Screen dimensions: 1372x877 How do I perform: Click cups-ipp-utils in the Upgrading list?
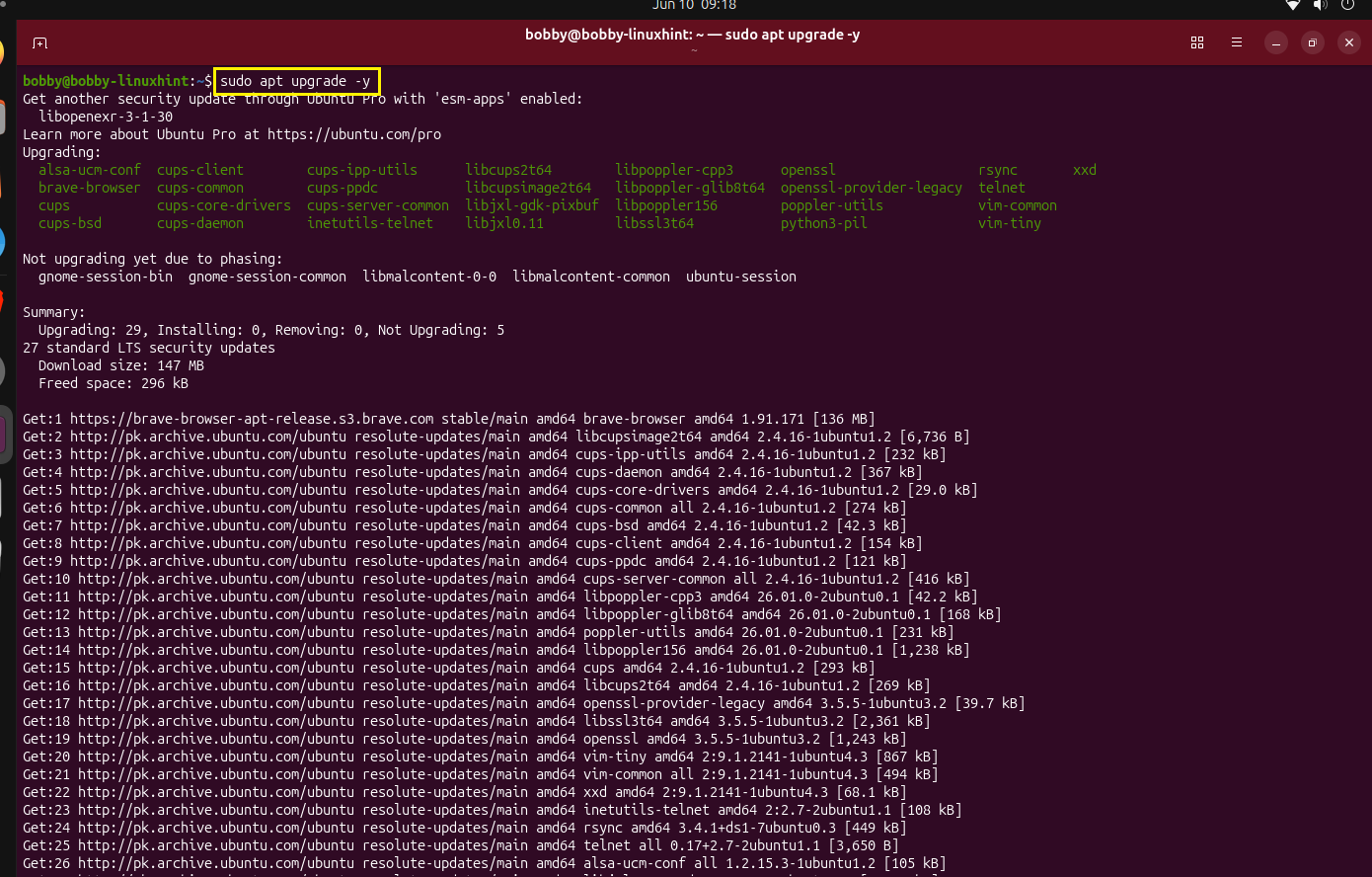pos(362,170)
